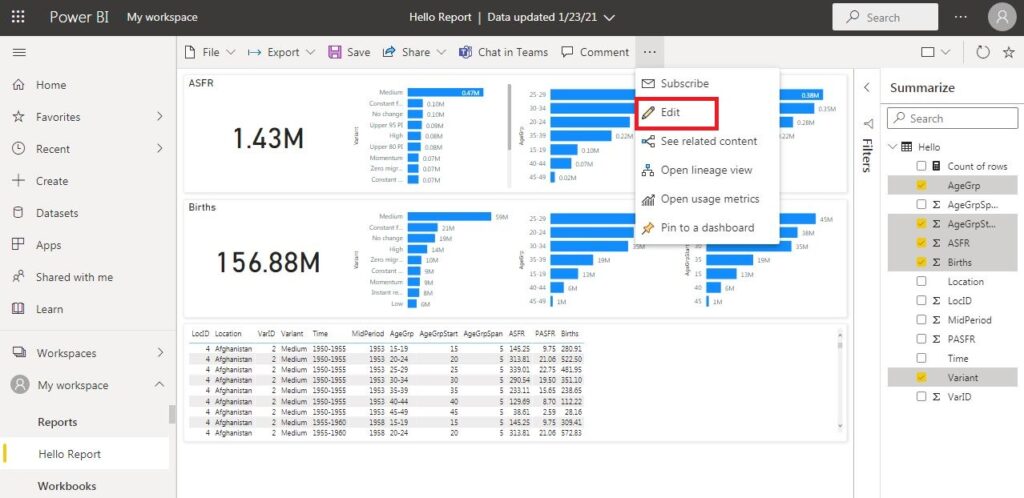Open the app launcher grid icon

tap(18, 18)
